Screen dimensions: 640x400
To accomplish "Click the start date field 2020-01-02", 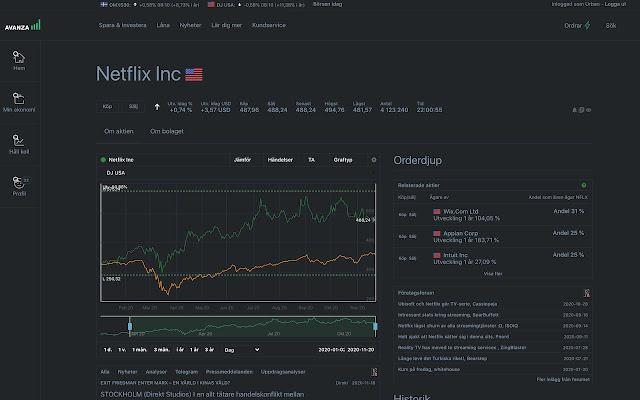I will pos(331,350).
